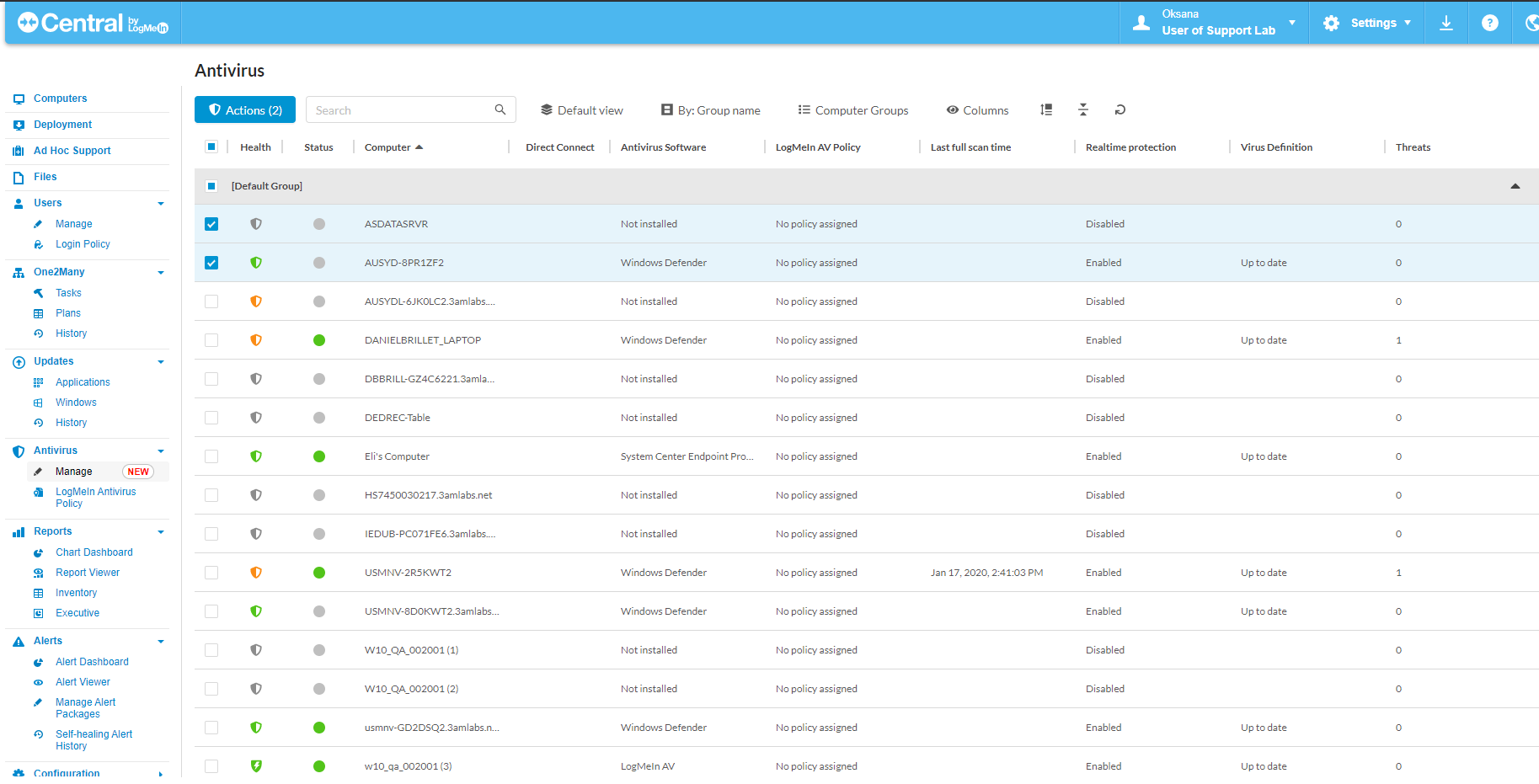Open the help question mark icon
1539x784 pixels.
[1489, 23]
